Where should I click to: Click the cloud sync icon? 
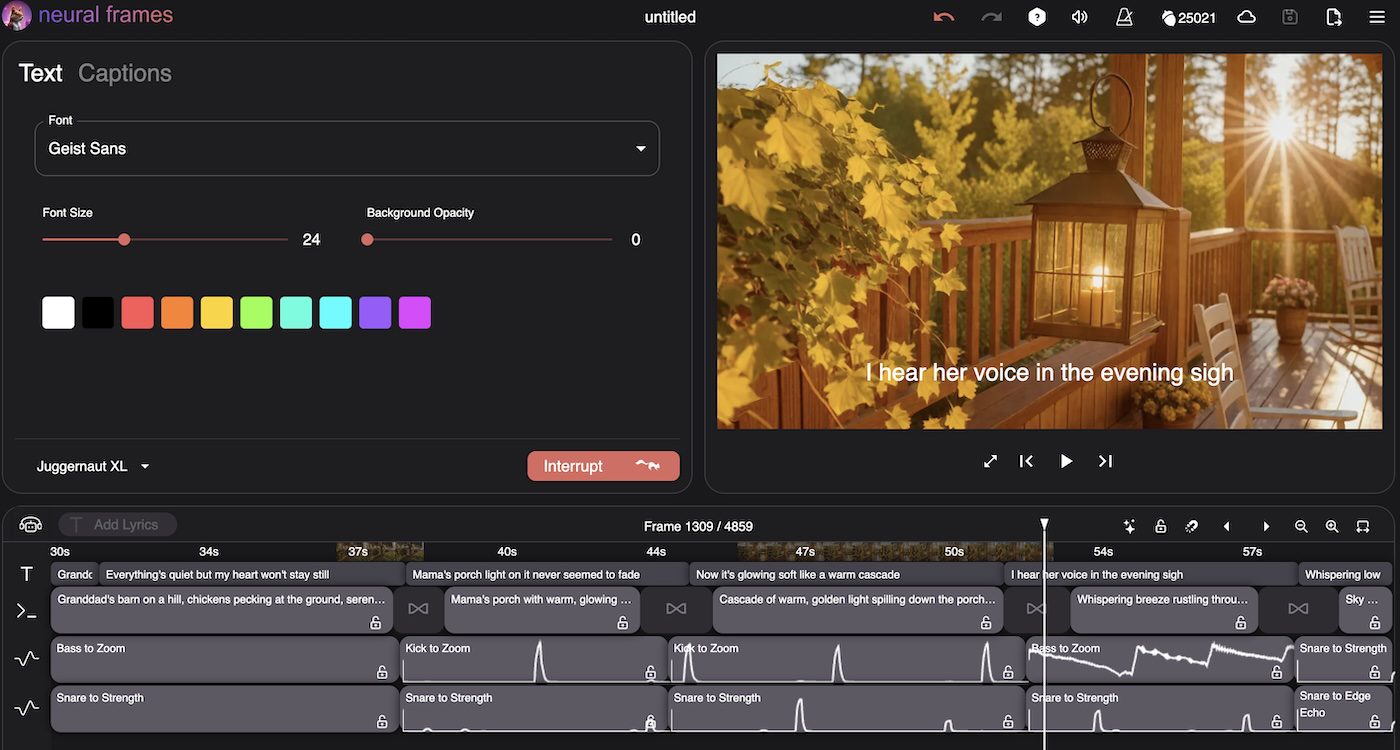[1246, 17]
